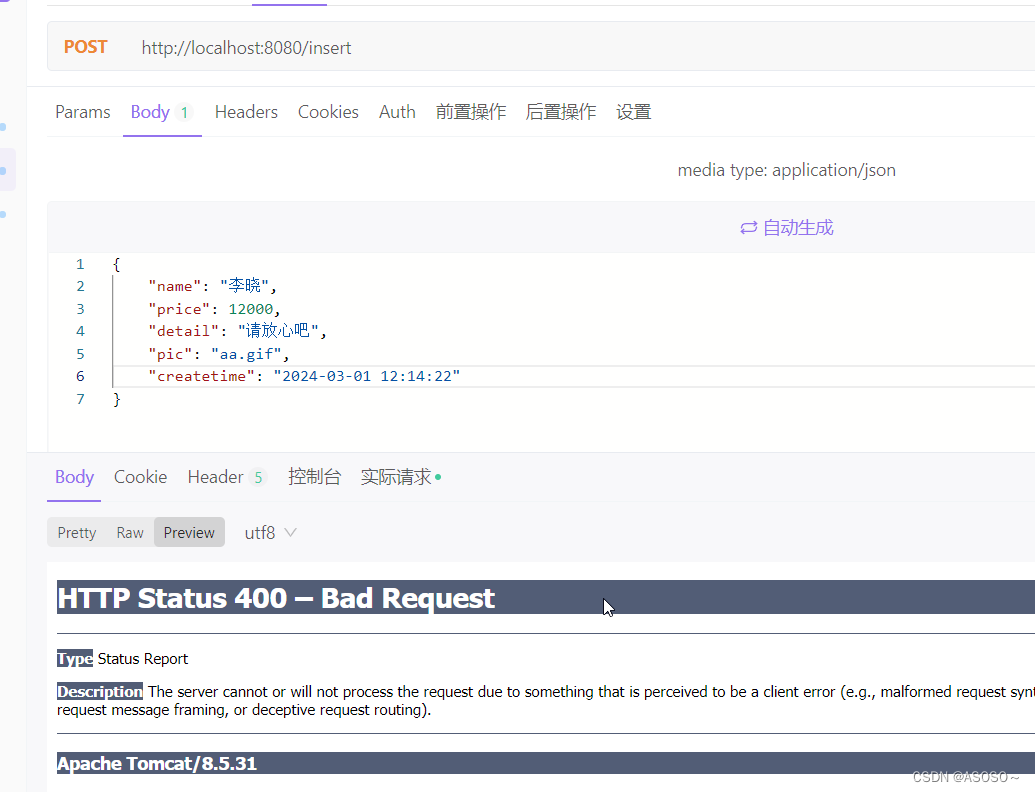Open the POST method selector
The height and width of the screenshot is (792, 1035).
(x=85, y=47)
